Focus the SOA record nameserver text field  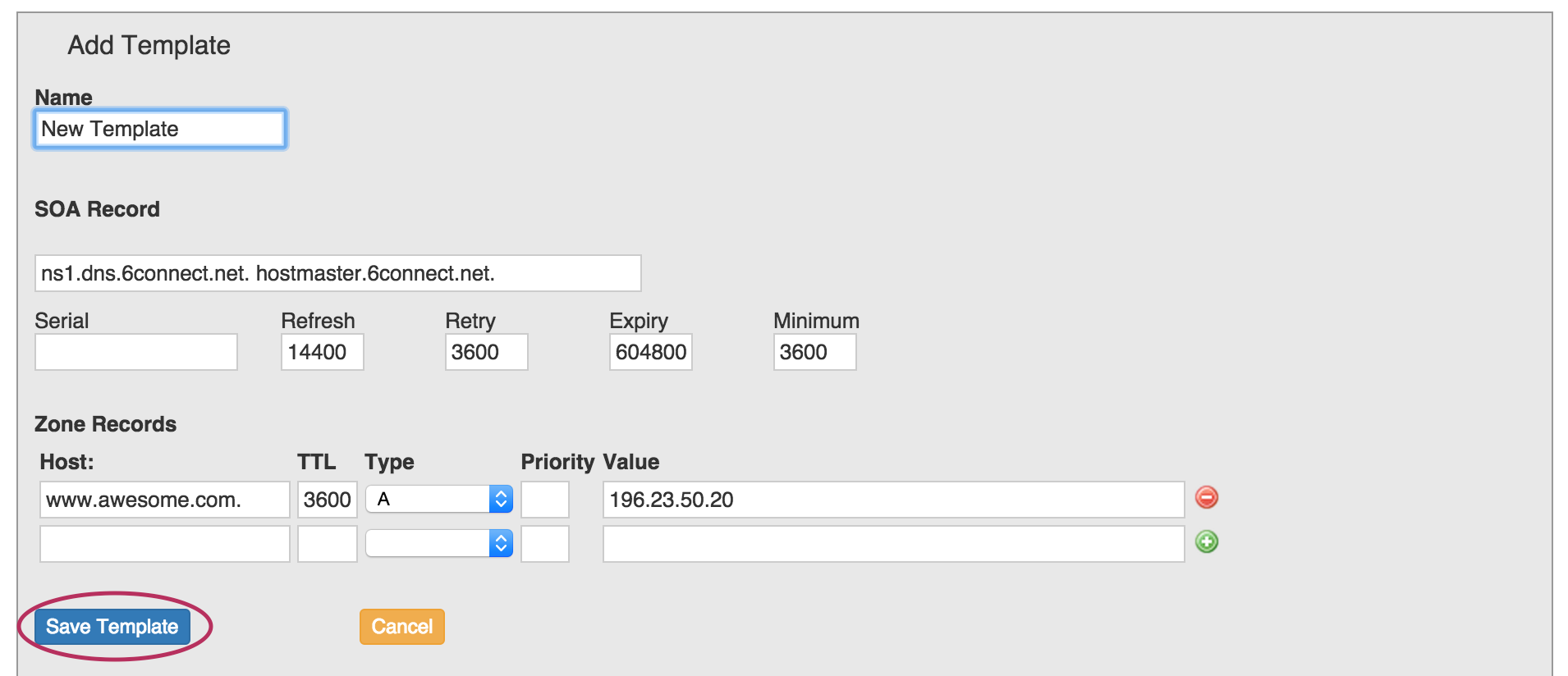(x=337, y=273)
